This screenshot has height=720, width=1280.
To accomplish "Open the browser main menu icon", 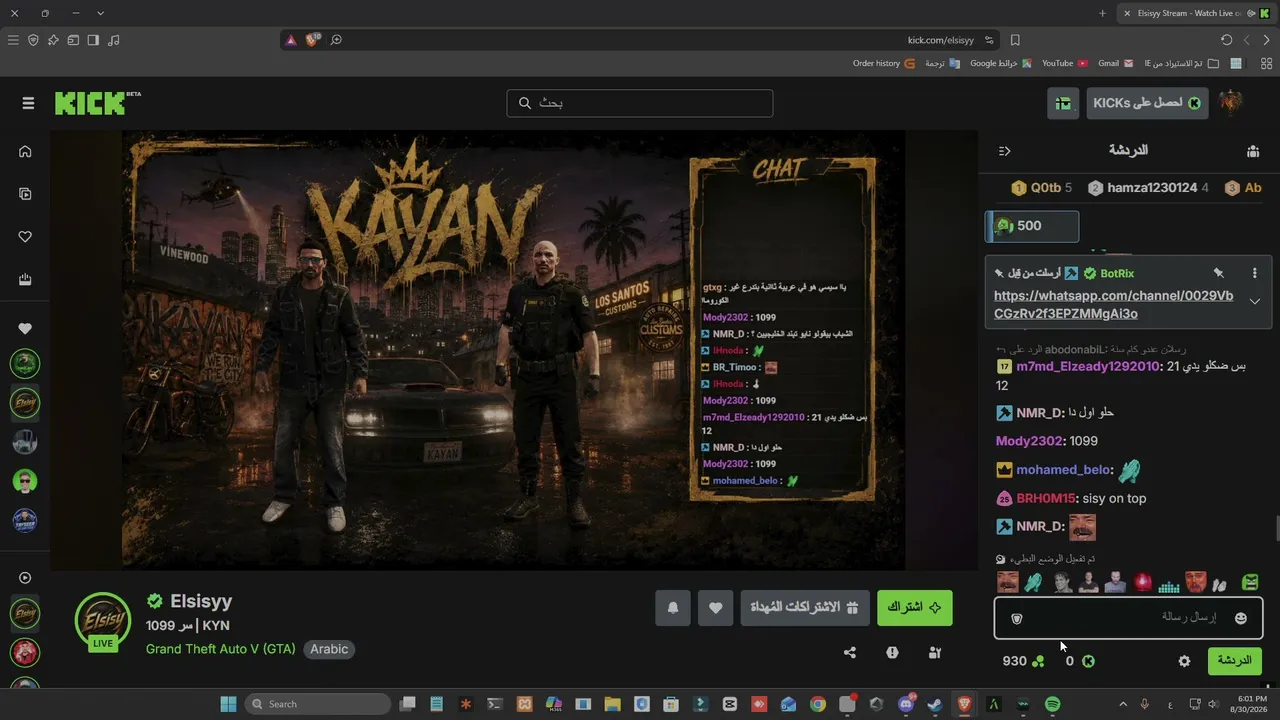I will pos(13,40).
